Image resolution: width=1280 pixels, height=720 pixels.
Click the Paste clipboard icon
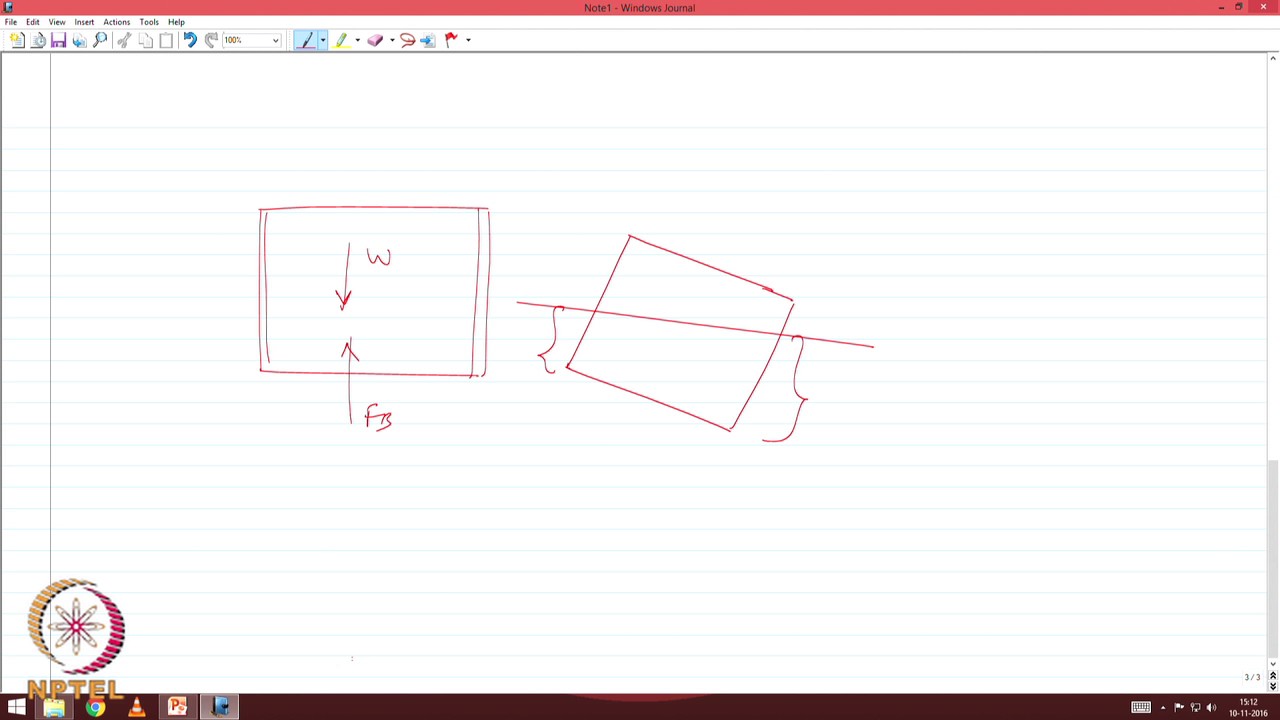click(x=166, y=40)
